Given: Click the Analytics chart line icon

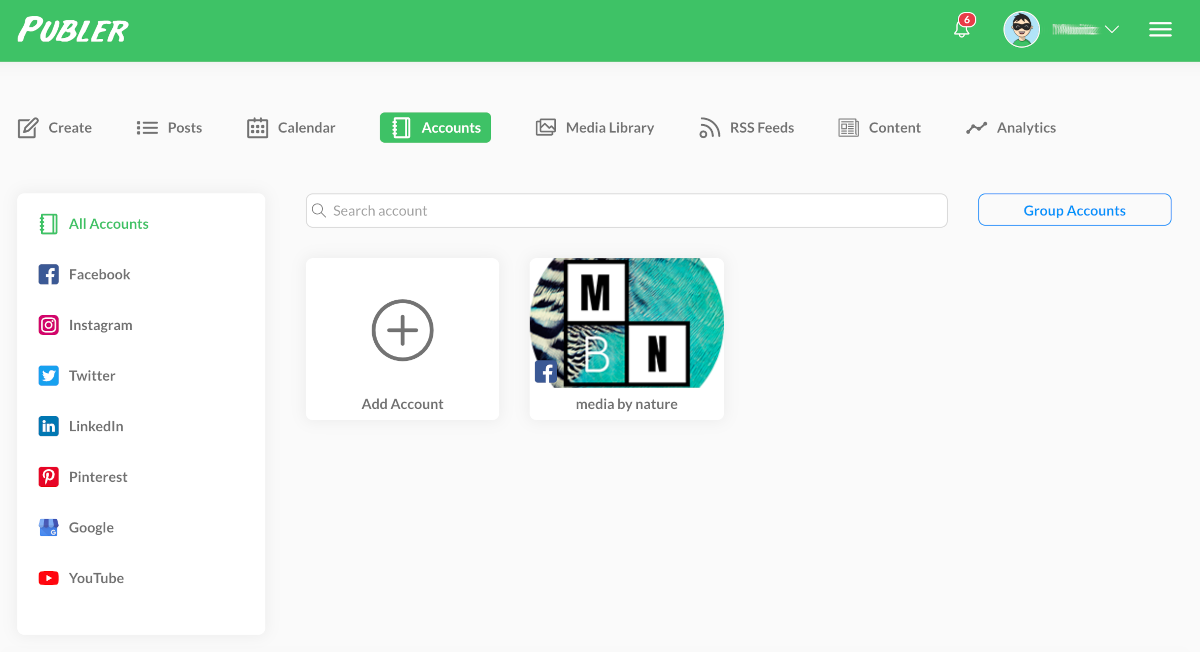Looking at the screenshot, I should 976,128.
